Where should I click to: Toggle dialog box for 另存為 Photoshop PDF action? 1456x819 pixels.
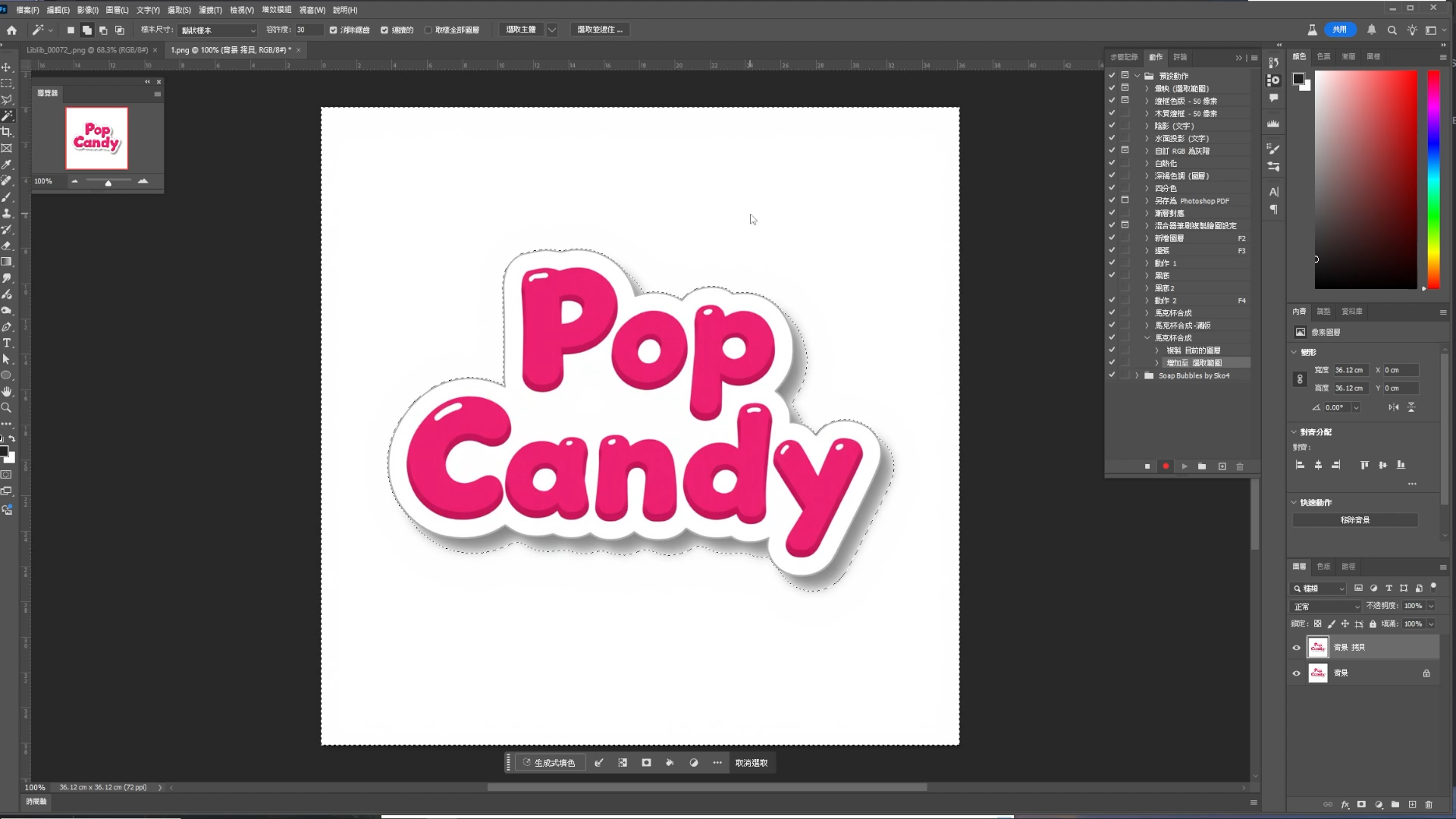point(1125,200)
